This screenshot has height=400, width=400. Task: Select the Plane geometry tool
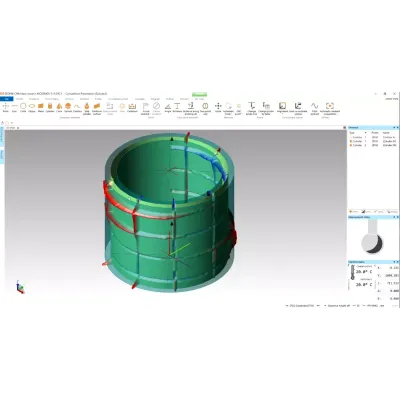pyautogui.click(x=41, y=107)
